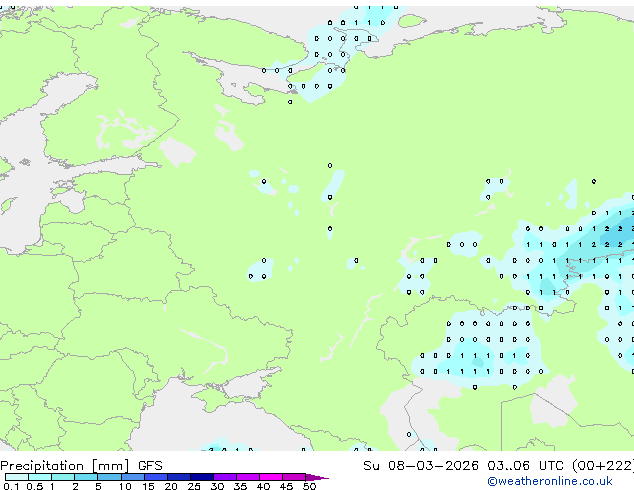Click the weatheronline.co.uk copyright link

550,481
